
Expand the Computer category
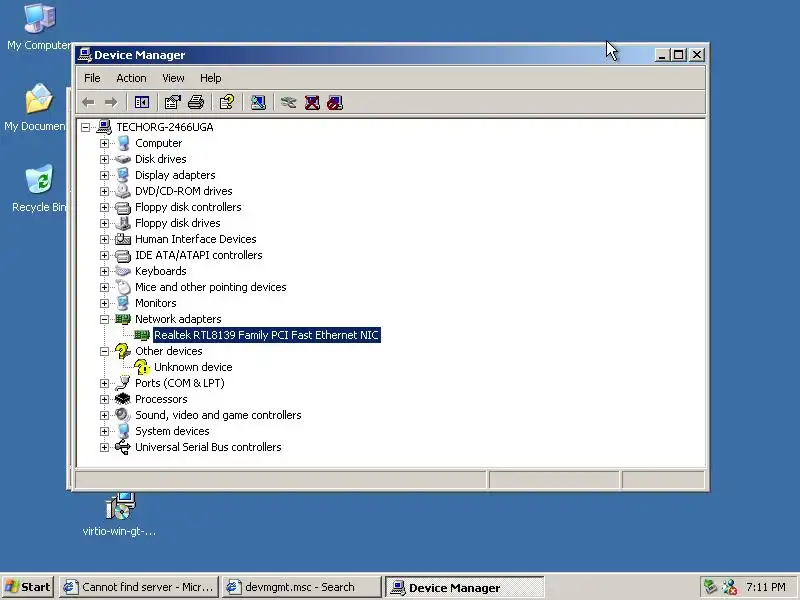click(105, 143)
